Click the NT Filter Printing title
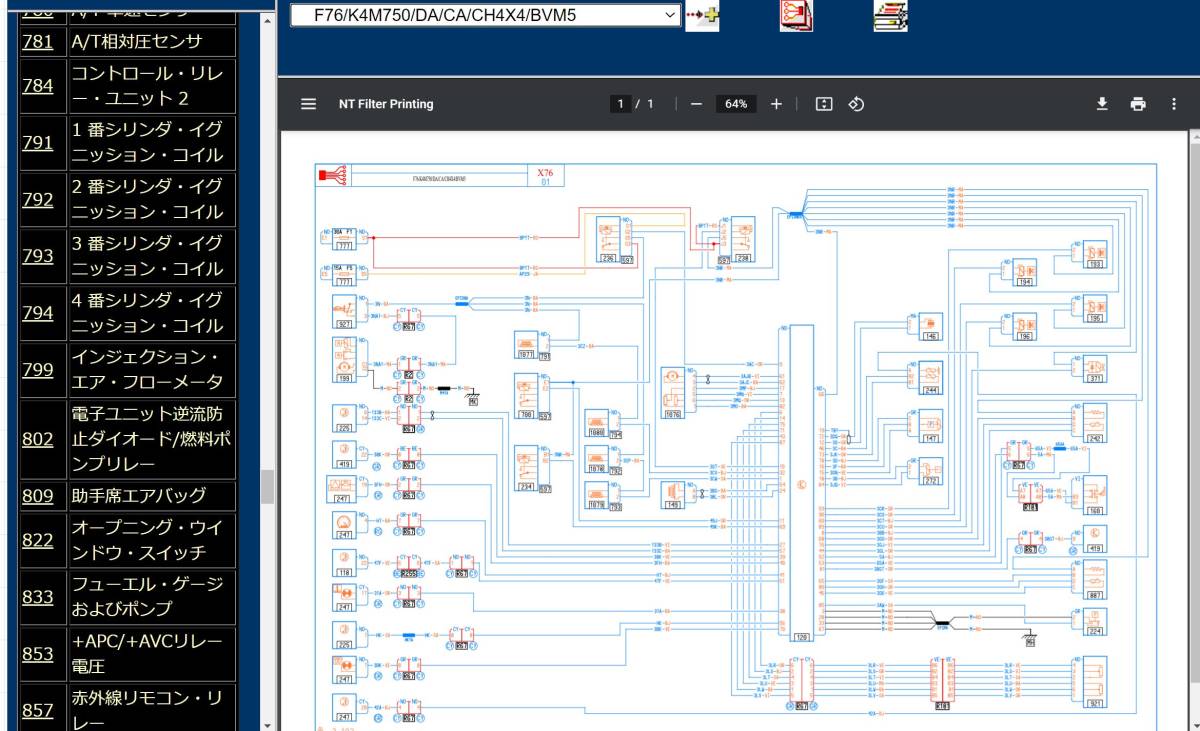 (x=386, y=104)
